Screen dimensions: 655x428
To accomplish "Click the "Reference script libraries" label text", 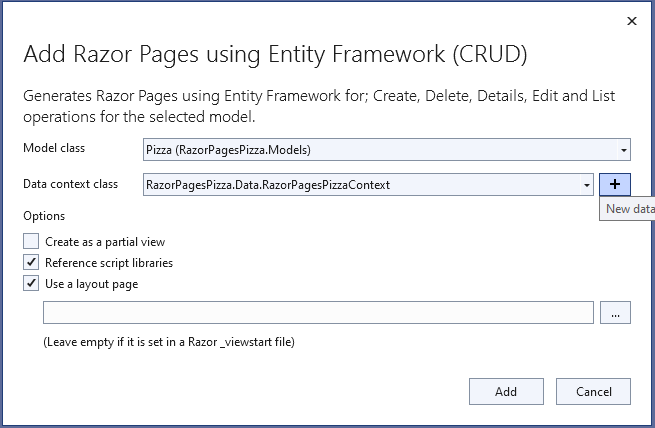I will (109, 262).
